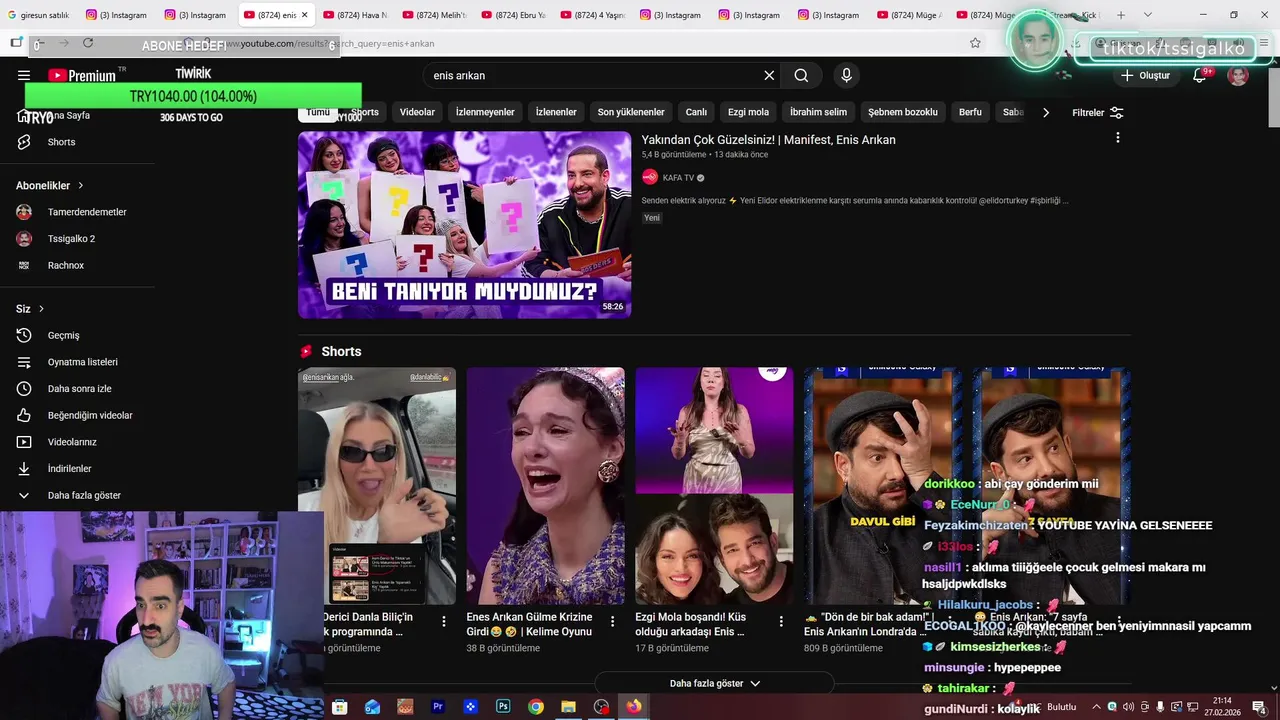Select the Canlı filter chip

[696, 112]
